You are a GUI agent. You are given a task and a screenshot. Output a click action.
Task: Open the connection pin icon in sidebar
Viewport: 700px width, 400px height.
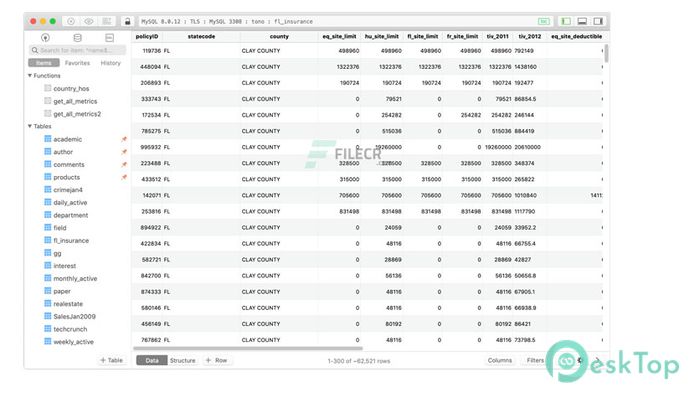coord(46,38)
